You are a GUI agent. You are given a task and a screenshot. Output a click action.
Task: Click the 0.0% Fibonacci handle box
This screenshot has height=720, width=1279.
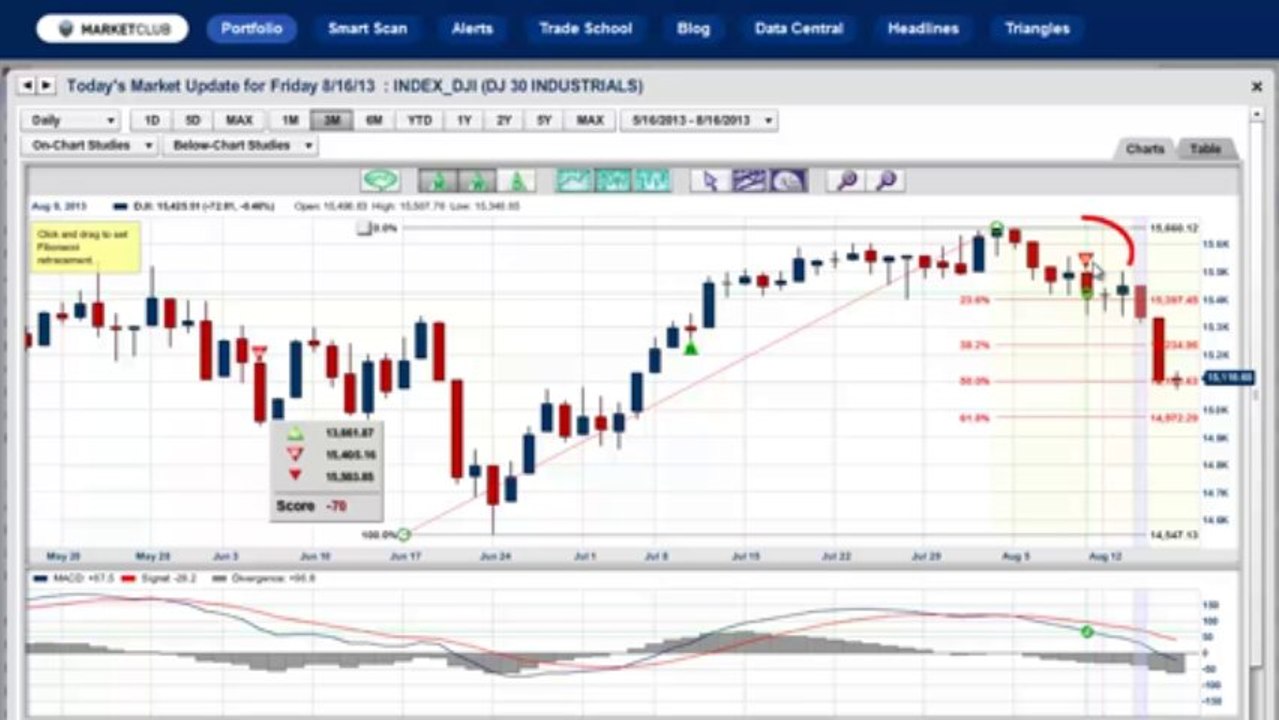point(364,228)
